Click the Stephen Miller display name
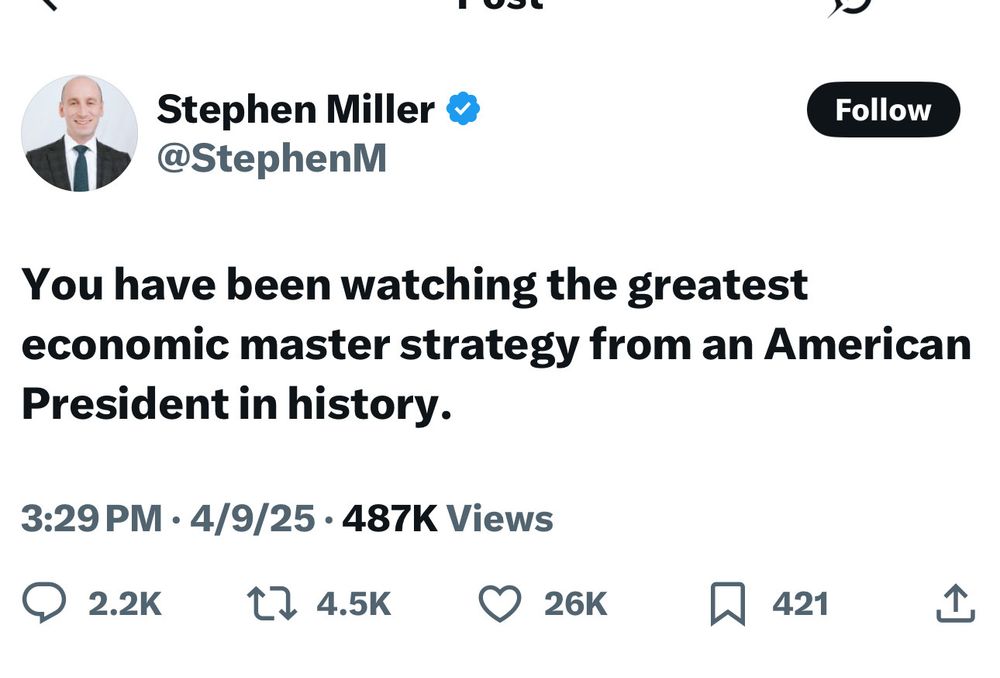1000x678 pixels. (x=296, y=109)
